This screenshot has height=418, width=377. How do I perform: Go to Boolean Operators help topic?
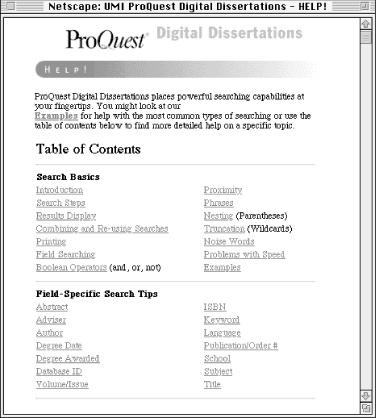(x=71, y=268)
